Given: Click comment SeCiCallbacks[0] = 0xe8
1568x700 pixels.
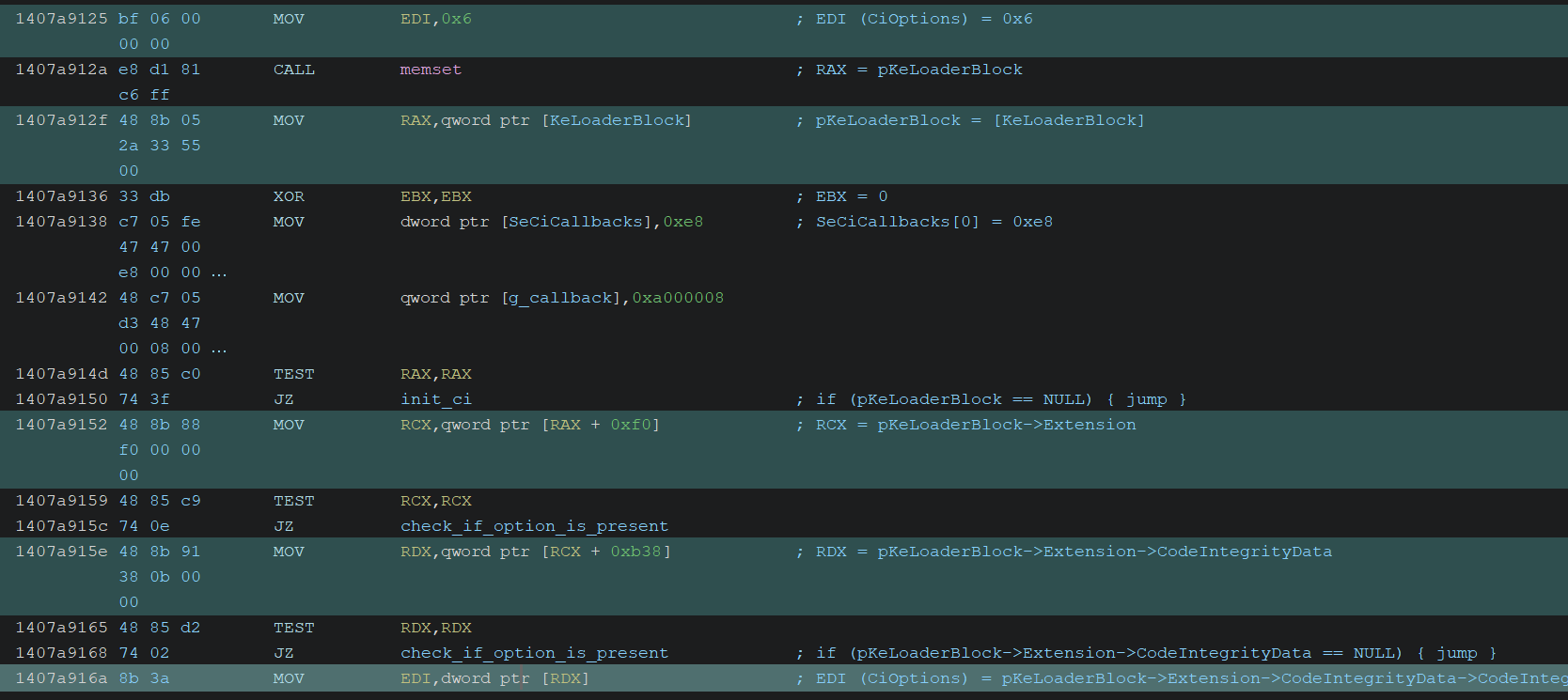Looking at the screenshot, I should coord(934,222).
